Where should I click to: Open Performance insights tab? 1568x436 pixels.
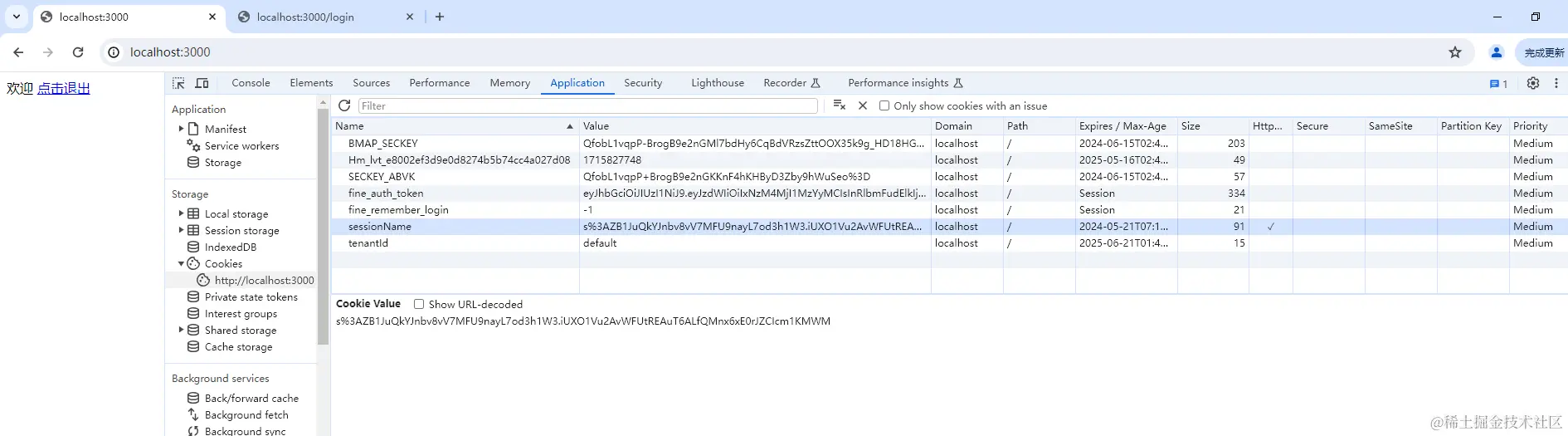tap(905, 83)
